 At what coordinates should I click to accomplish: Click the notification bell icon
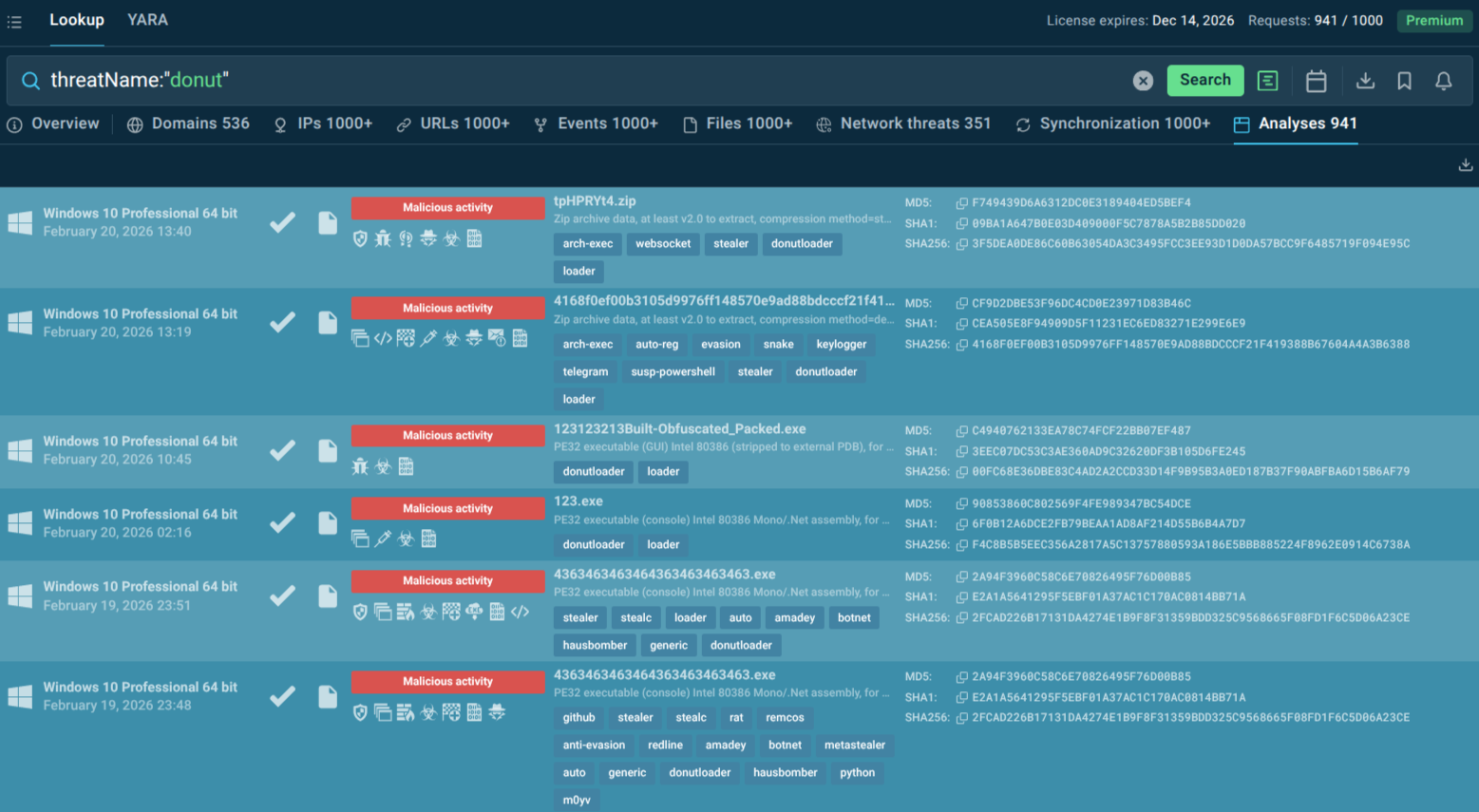click(x=1443, y=81)
